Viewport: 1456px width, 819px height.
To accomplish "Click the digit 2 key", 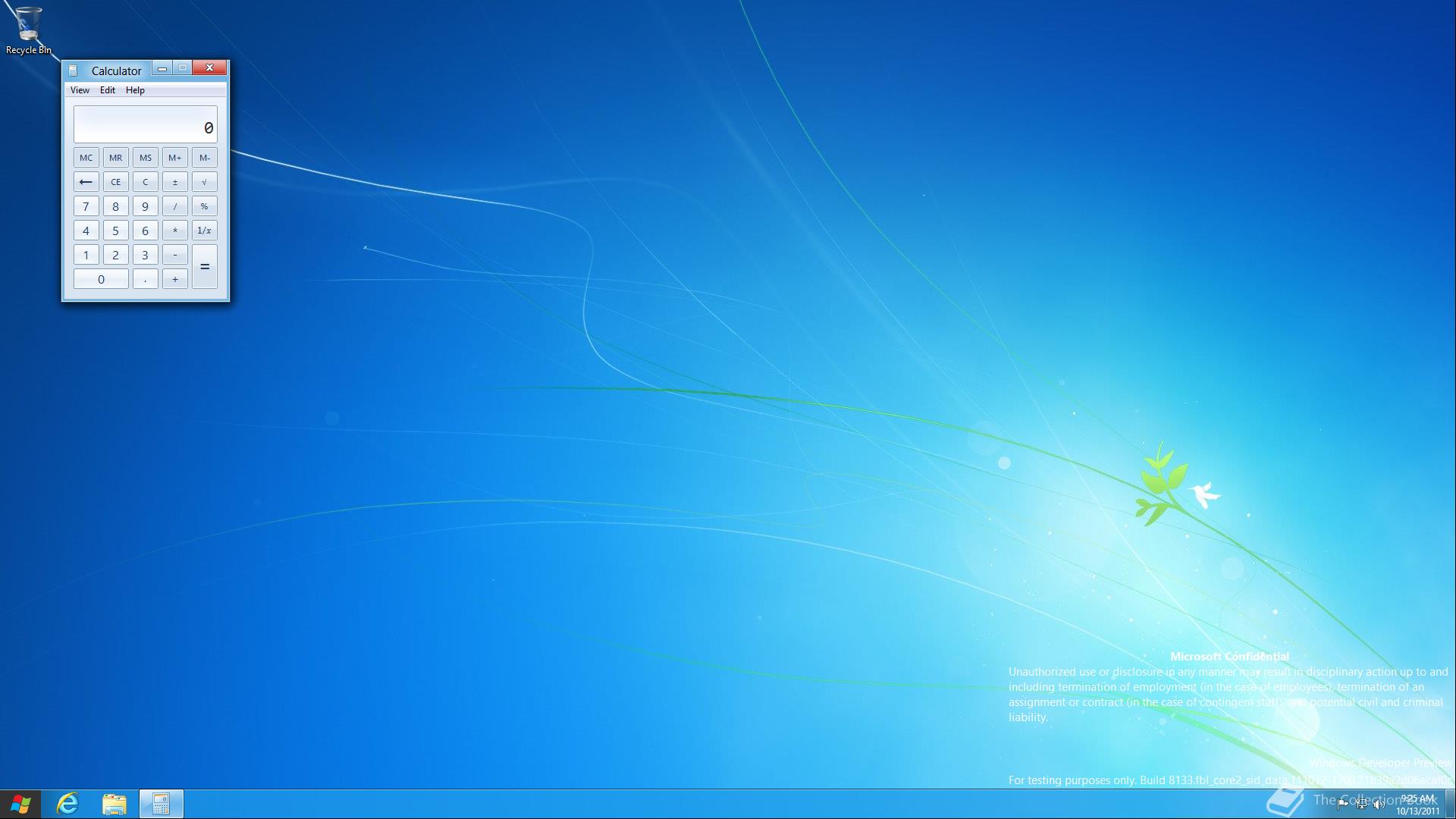I will click(116, 255).
